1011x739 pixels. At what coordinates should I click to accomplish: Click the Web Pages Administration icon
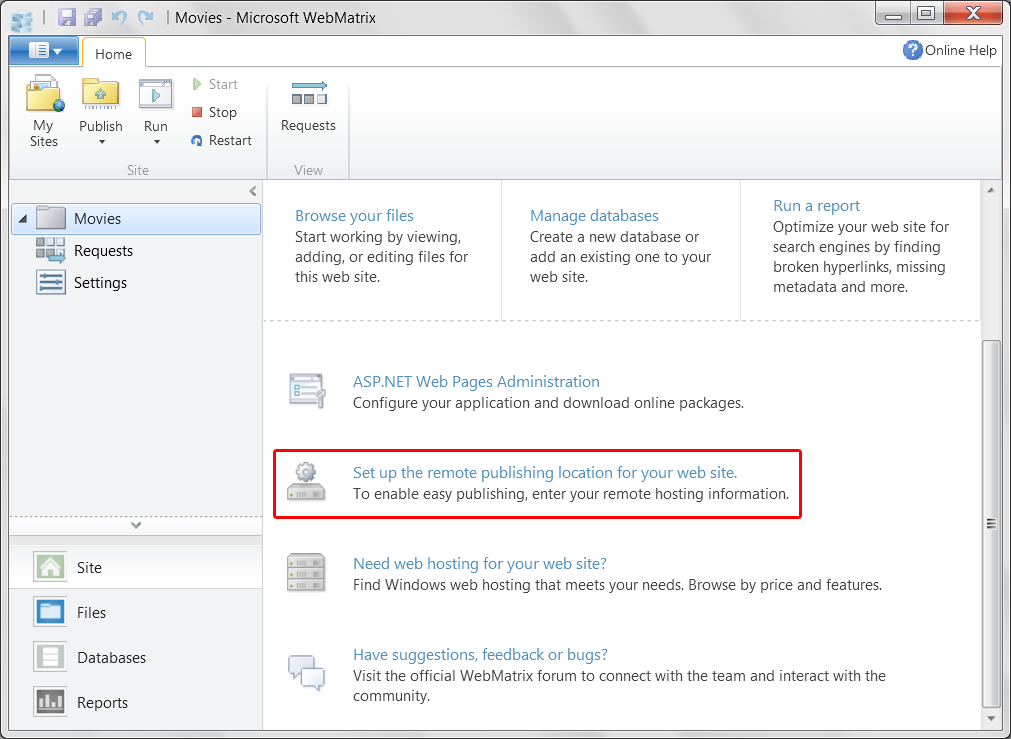pos(307,390)
